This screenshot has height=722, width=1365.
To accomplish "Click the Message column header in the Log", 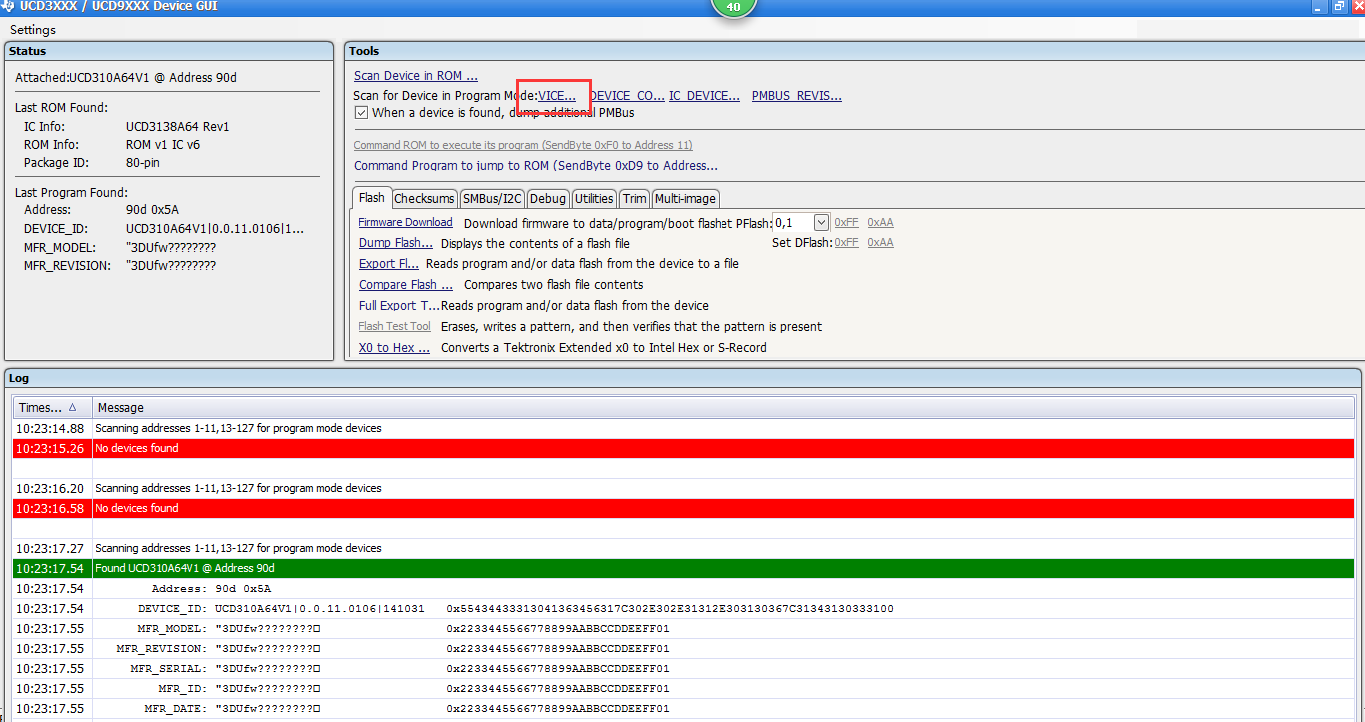I will [x=723, y=407].
